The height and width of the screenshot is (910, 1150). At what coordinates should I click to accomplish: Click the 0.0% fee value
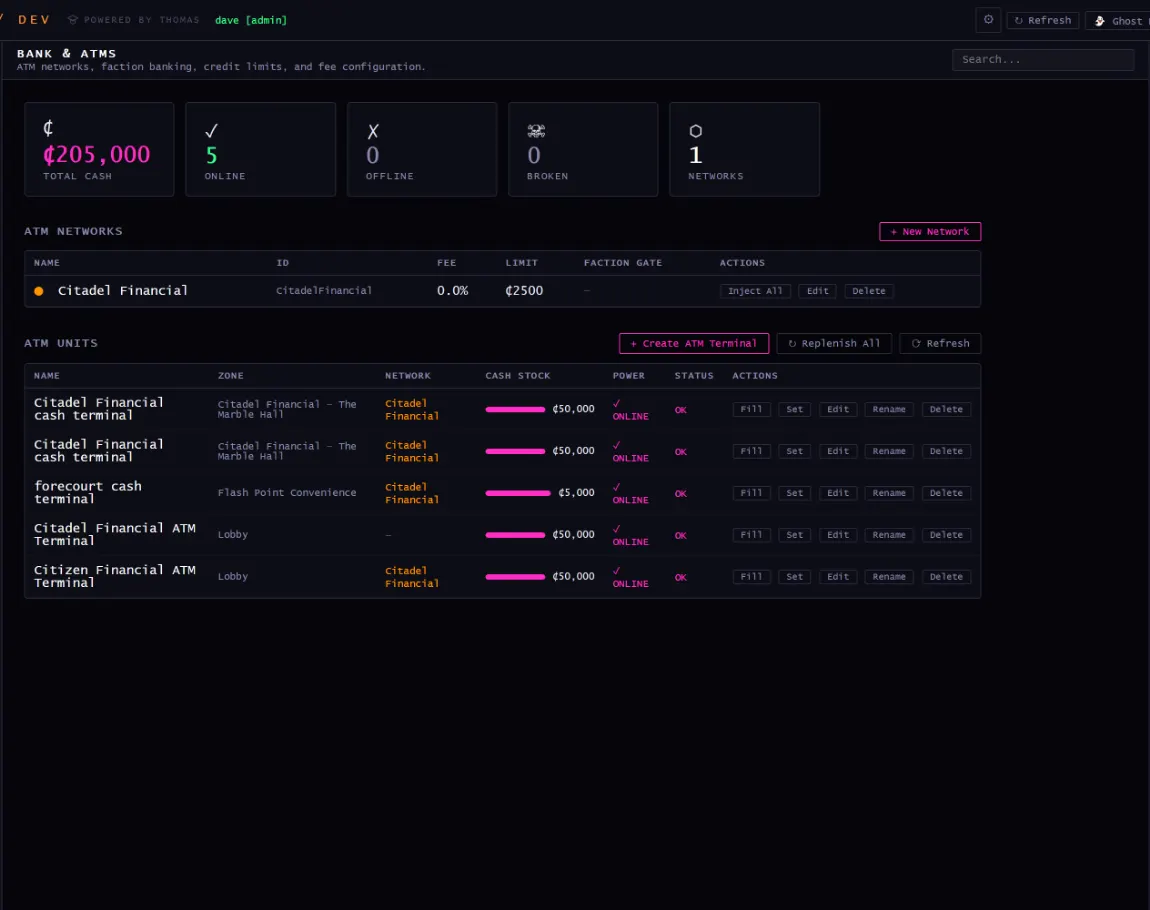coord(453,291)
